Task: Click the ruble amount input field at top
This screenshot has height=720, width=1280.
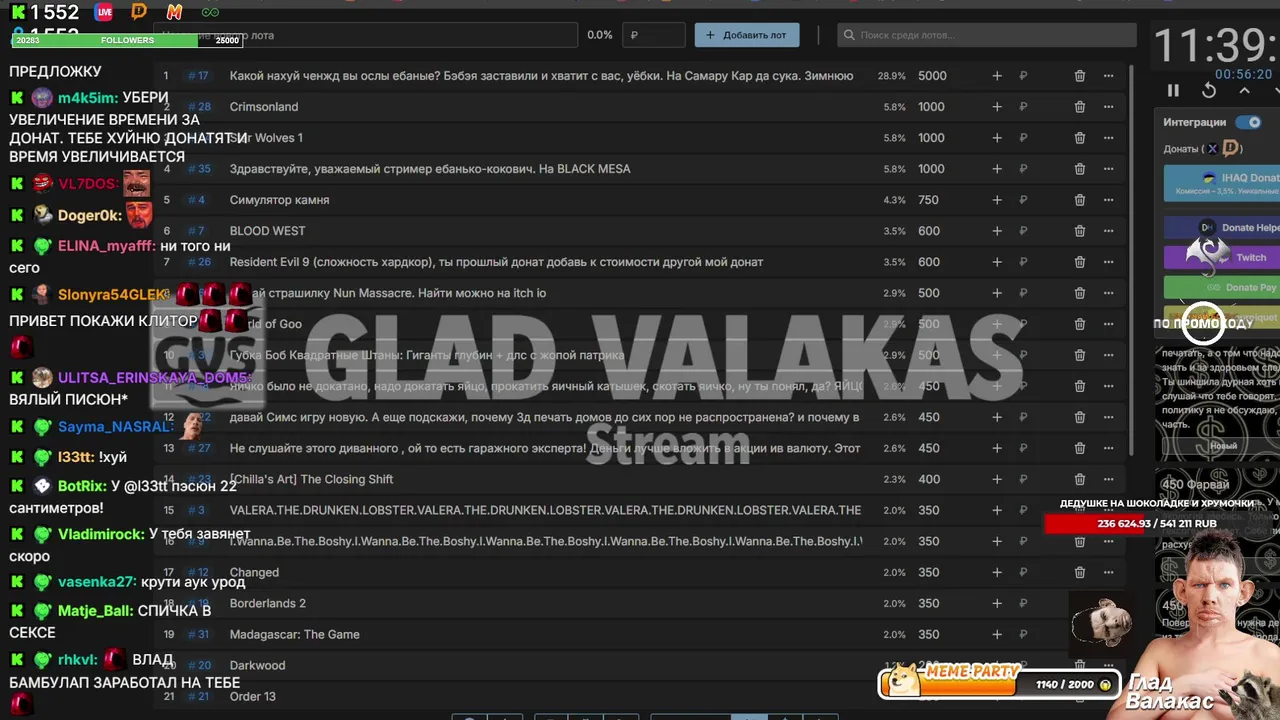Action: (x=654, y=35)
